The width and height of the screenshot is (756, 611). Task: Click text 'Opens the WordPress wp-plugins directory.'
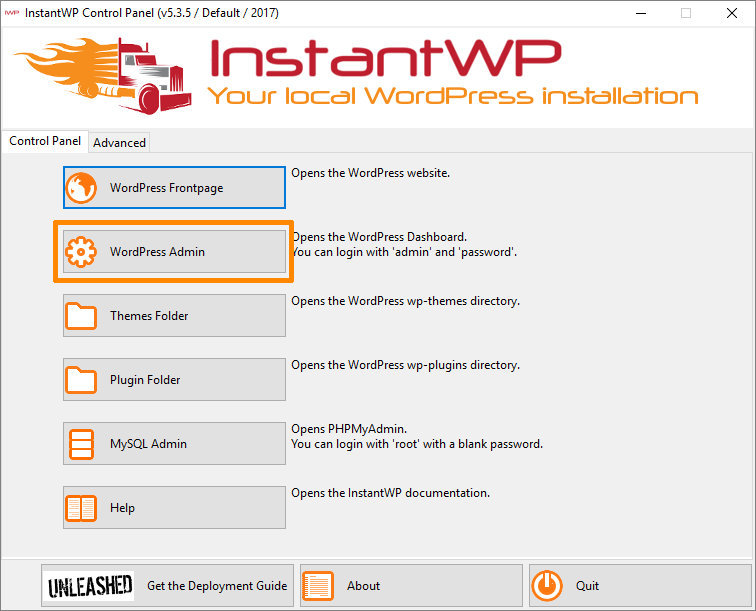(x=405, y=366)
